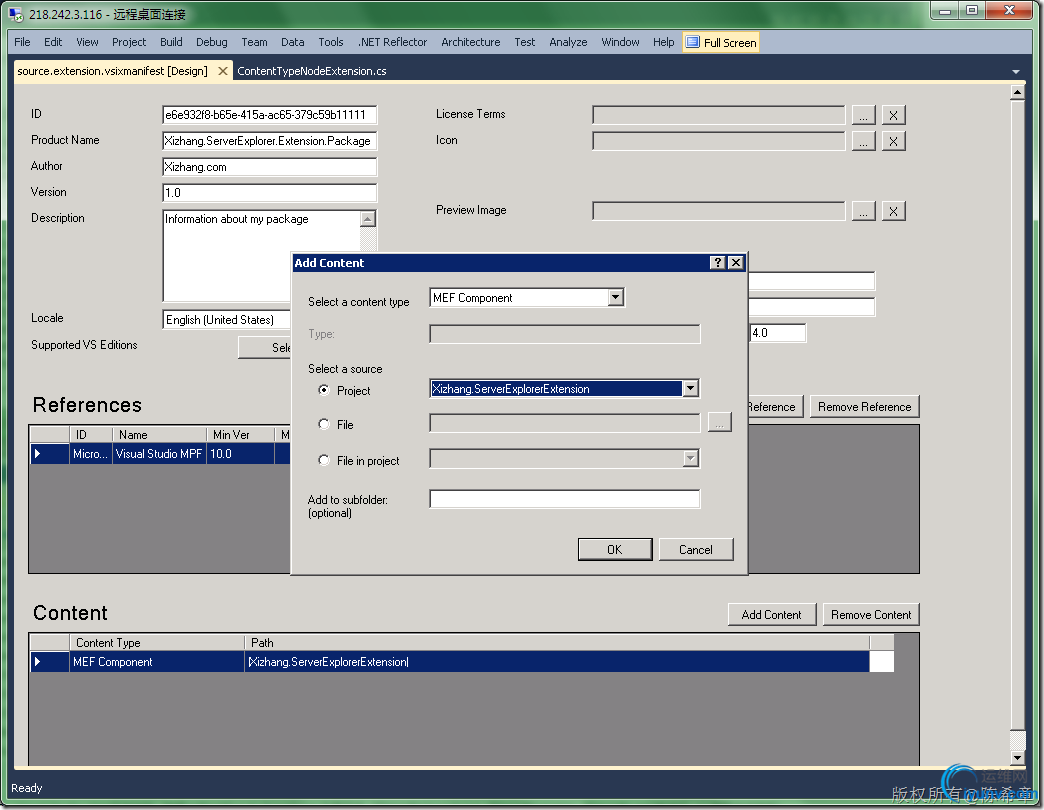Click the Version field

[x=270, y=192]
